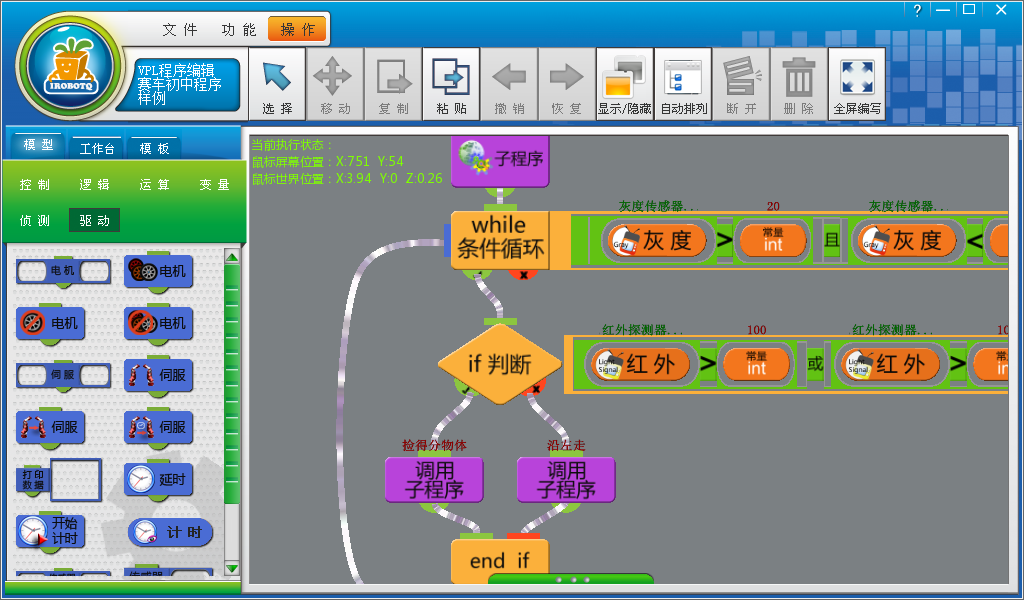Switch palette category to 控制
The image size is (1024, 600).
tap(35, 185)
